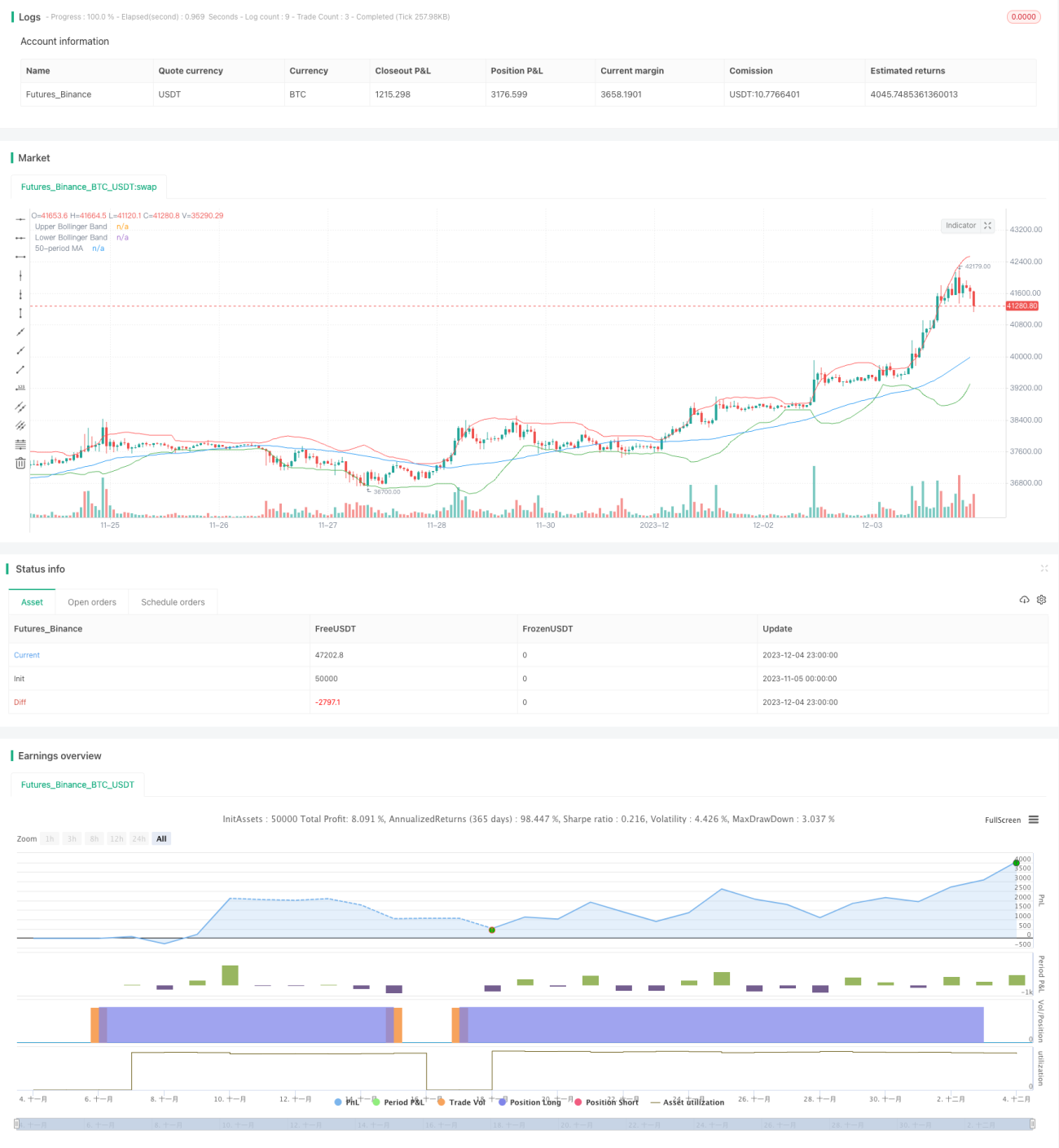This screenshot has height=1148, width=1059.
Task: Select the parallel channel lines tool
Action: pos(20,407)
